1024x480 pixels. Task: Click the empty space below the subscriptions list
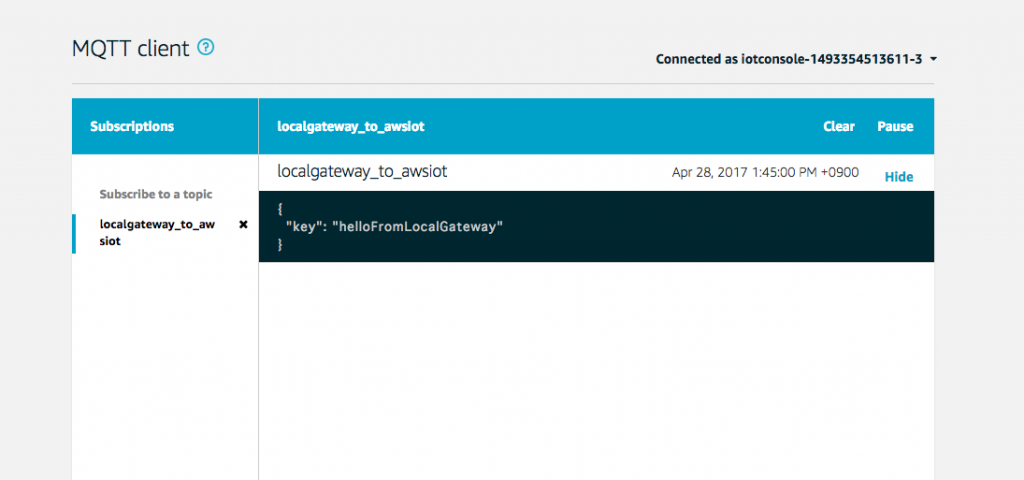click(x=165, y=366)
